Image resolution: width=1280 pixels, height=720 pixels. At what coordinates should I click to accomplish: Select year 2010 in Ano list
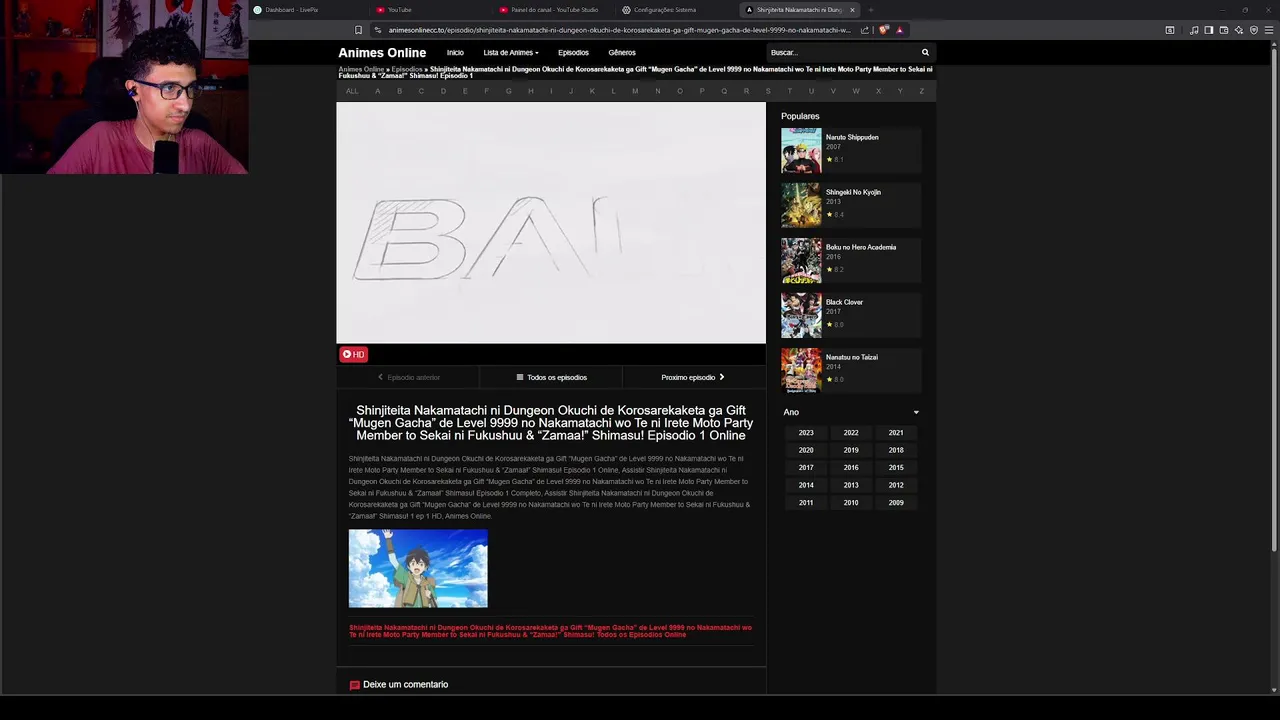(x=851, y=503)
